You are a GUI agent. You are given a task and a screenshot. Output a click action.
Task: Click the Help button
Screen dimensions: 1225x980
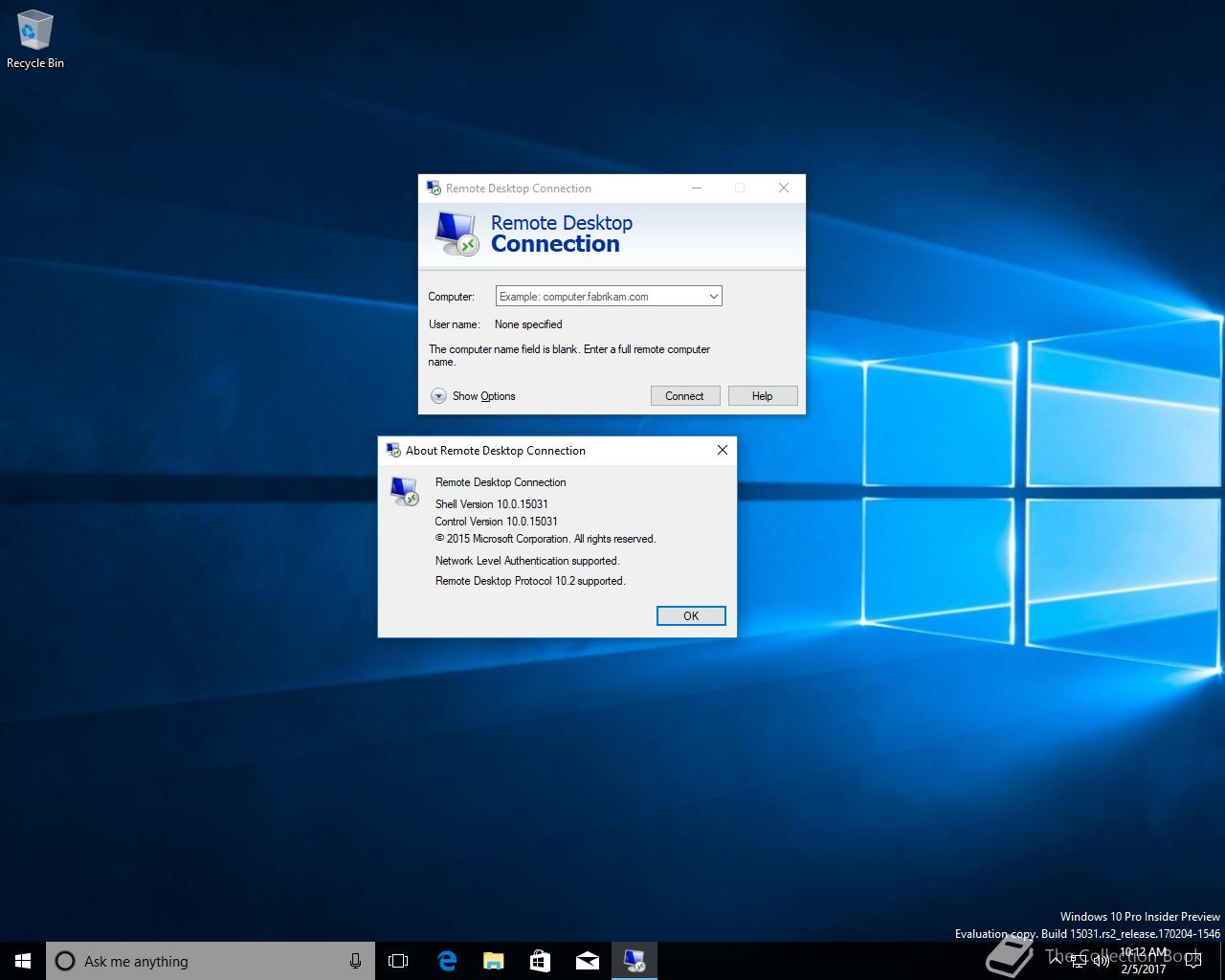tap(763, 396)
